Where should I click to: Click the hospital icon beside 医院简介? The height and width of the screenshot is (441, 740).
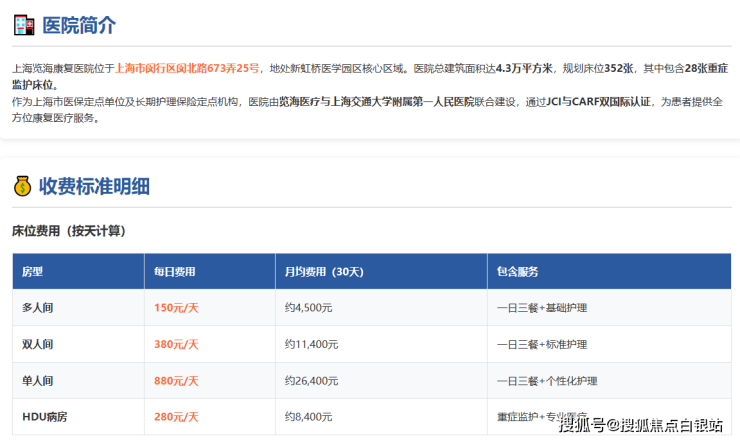click(22, 26)
